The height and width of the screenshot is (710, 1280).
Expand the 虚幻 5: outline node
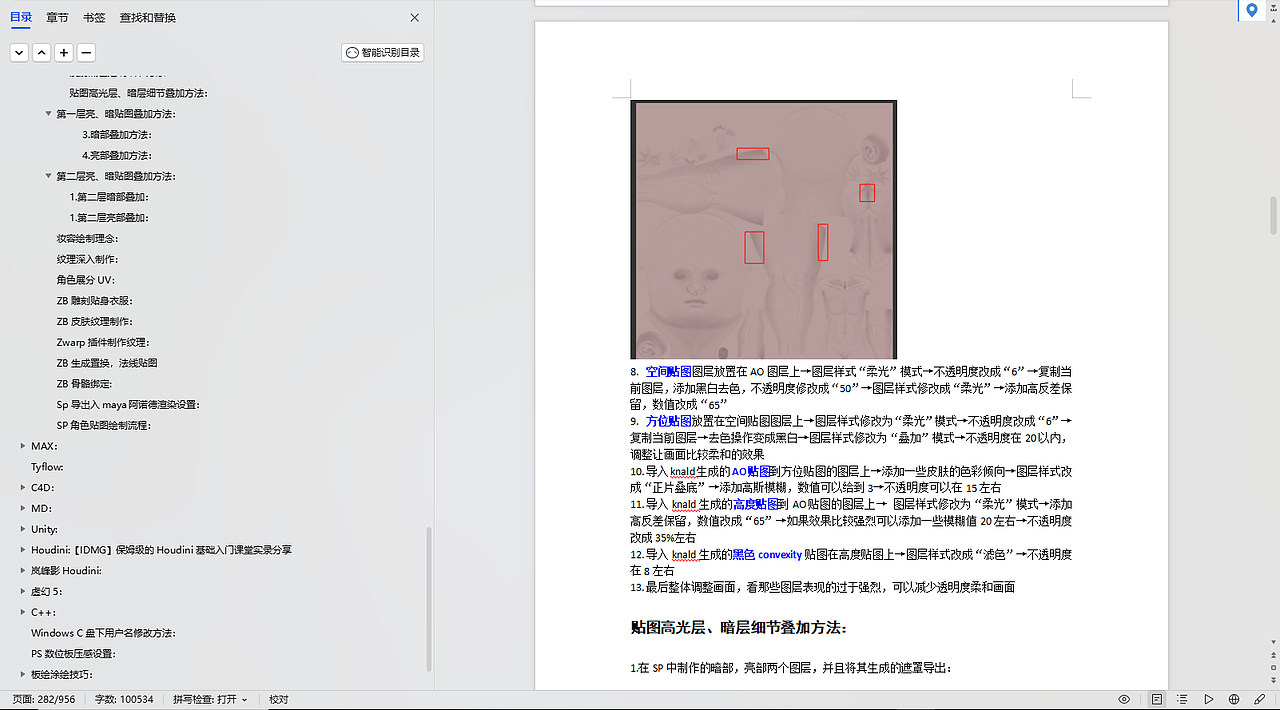[x=23, y=592]
